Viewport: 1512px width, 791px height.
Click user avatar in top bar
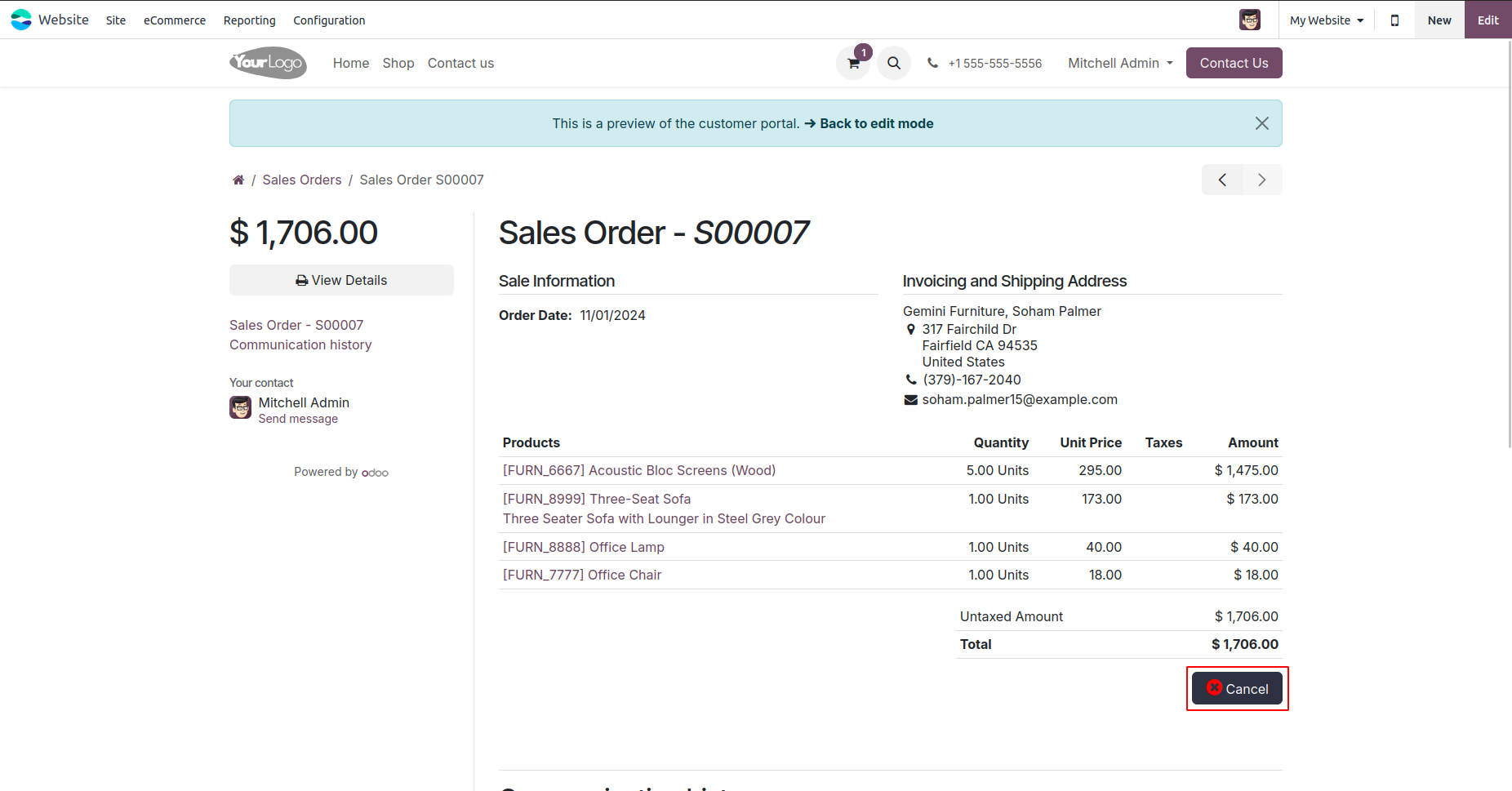pyautogui.click(x=1249, y=20)
